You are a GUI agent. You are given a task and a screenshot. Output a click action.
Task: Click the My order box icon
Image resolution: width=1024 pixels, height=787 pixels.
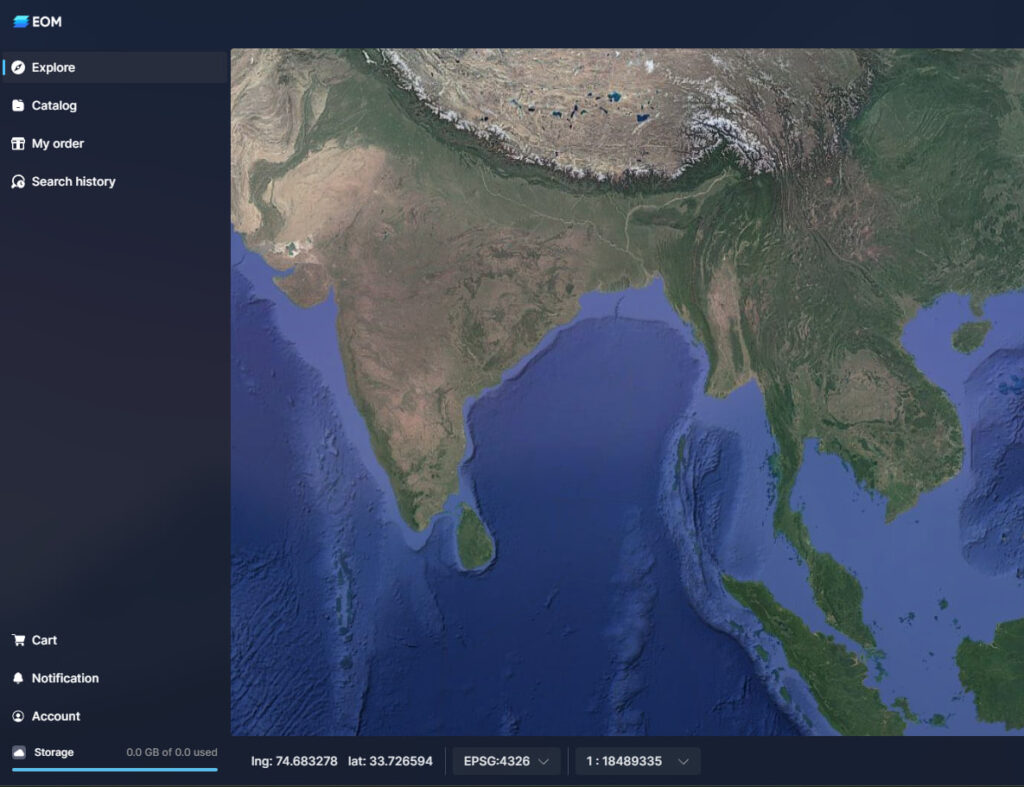pos(18,144)
